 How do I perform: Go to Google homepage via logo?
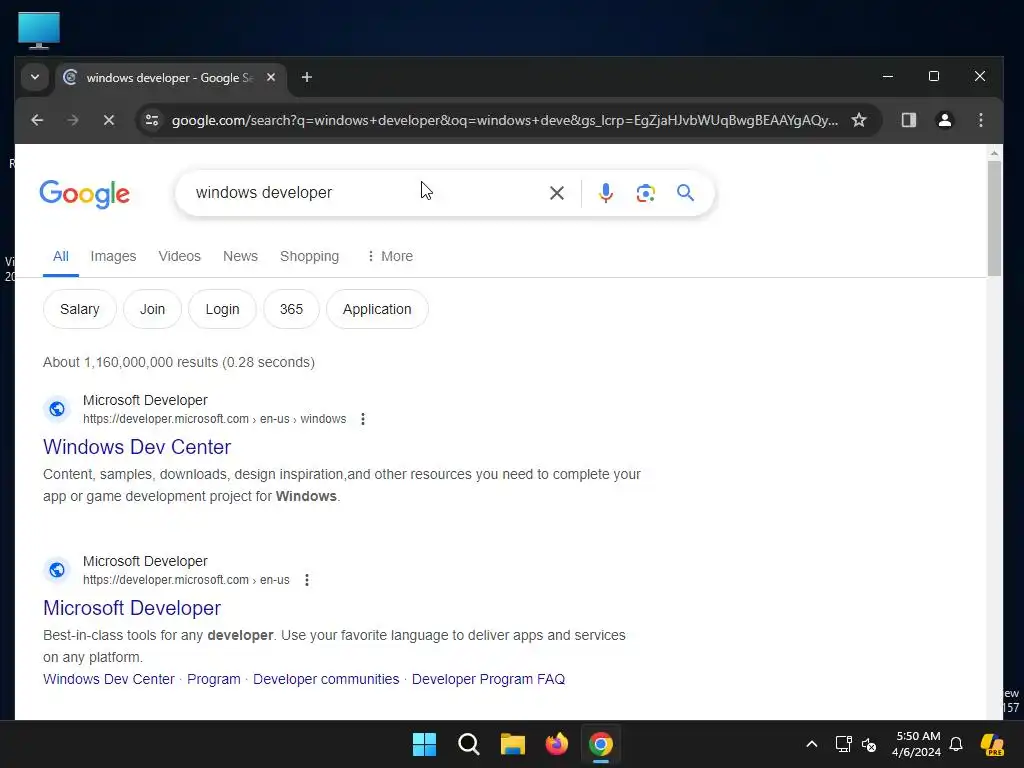click(85, 194)
